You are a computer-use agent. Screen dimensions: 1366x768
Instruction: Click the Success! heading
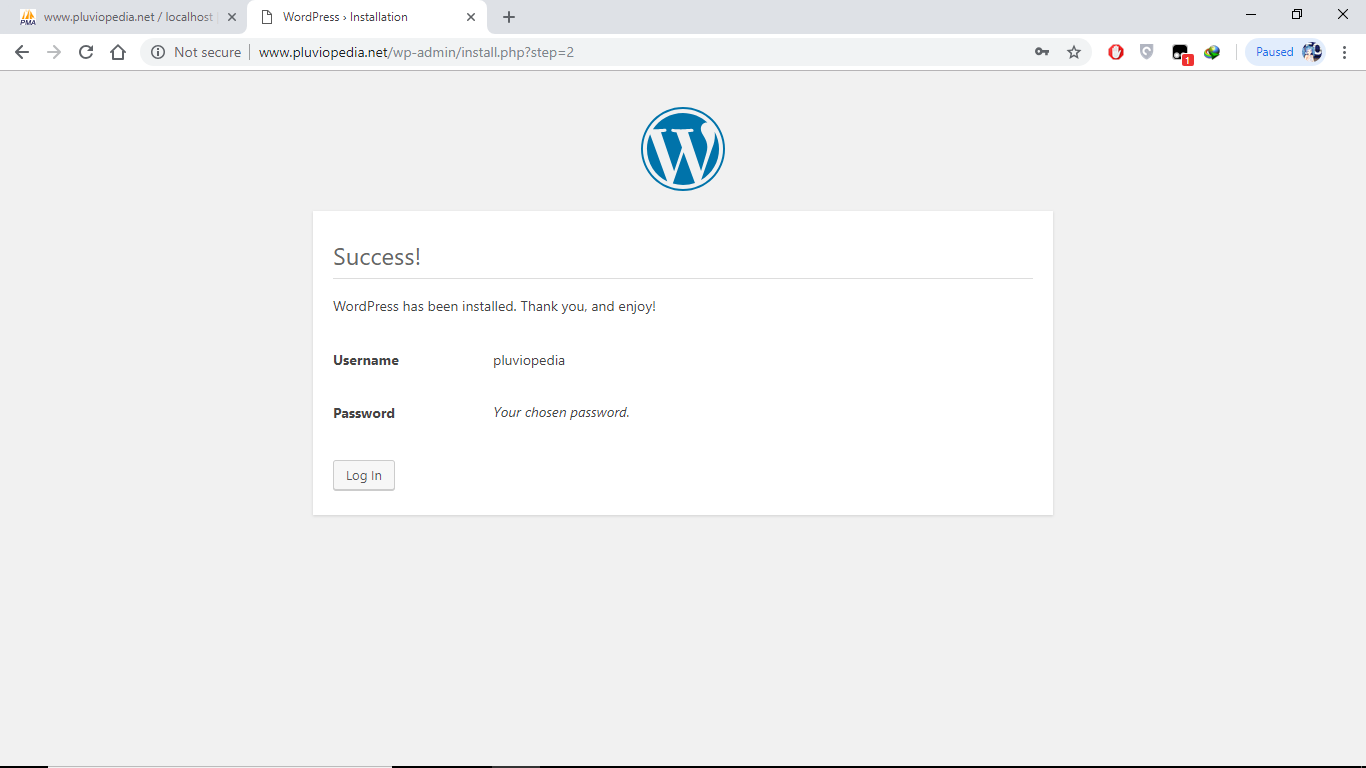click(377, 257)
